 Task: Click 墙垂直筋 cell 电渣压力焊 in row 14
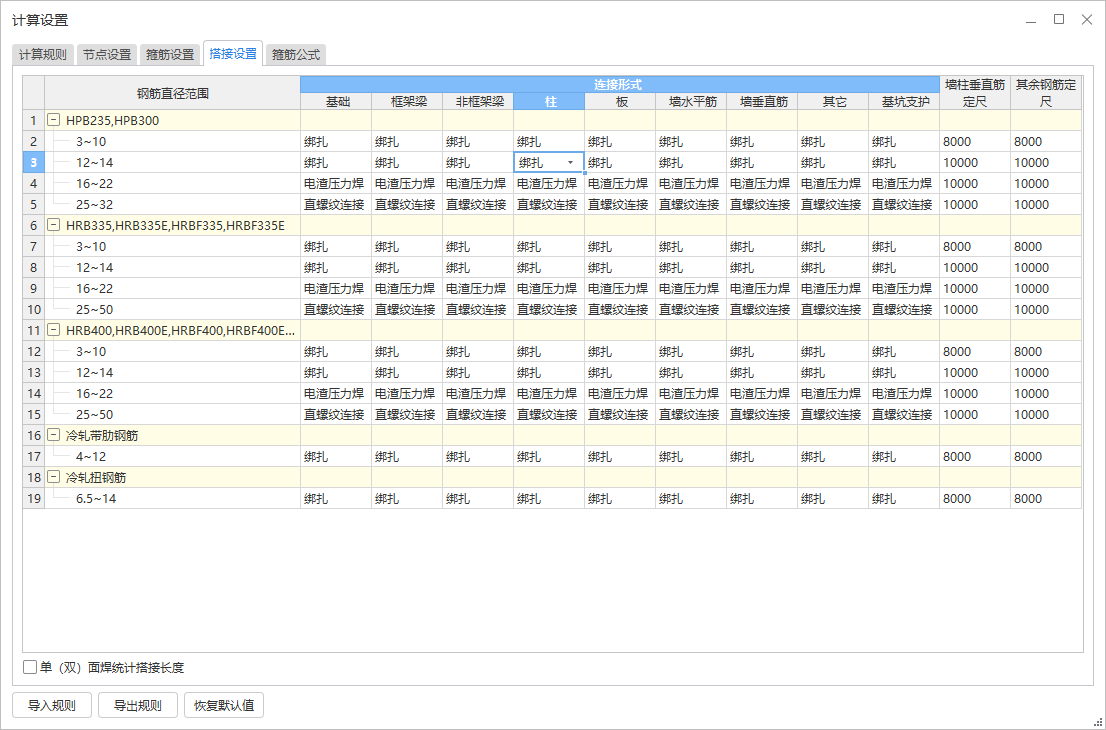(762, 394)
